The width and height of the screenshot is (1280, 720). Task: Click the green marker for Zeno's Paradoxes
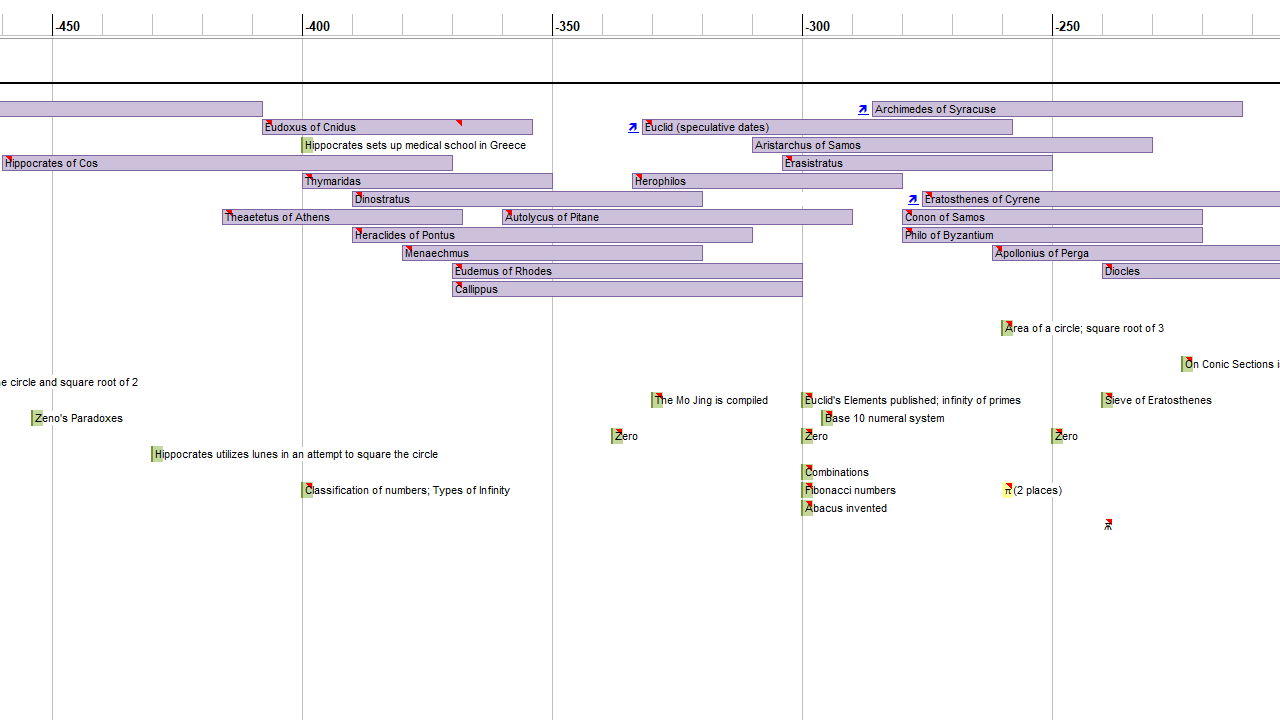coord(37,418)
